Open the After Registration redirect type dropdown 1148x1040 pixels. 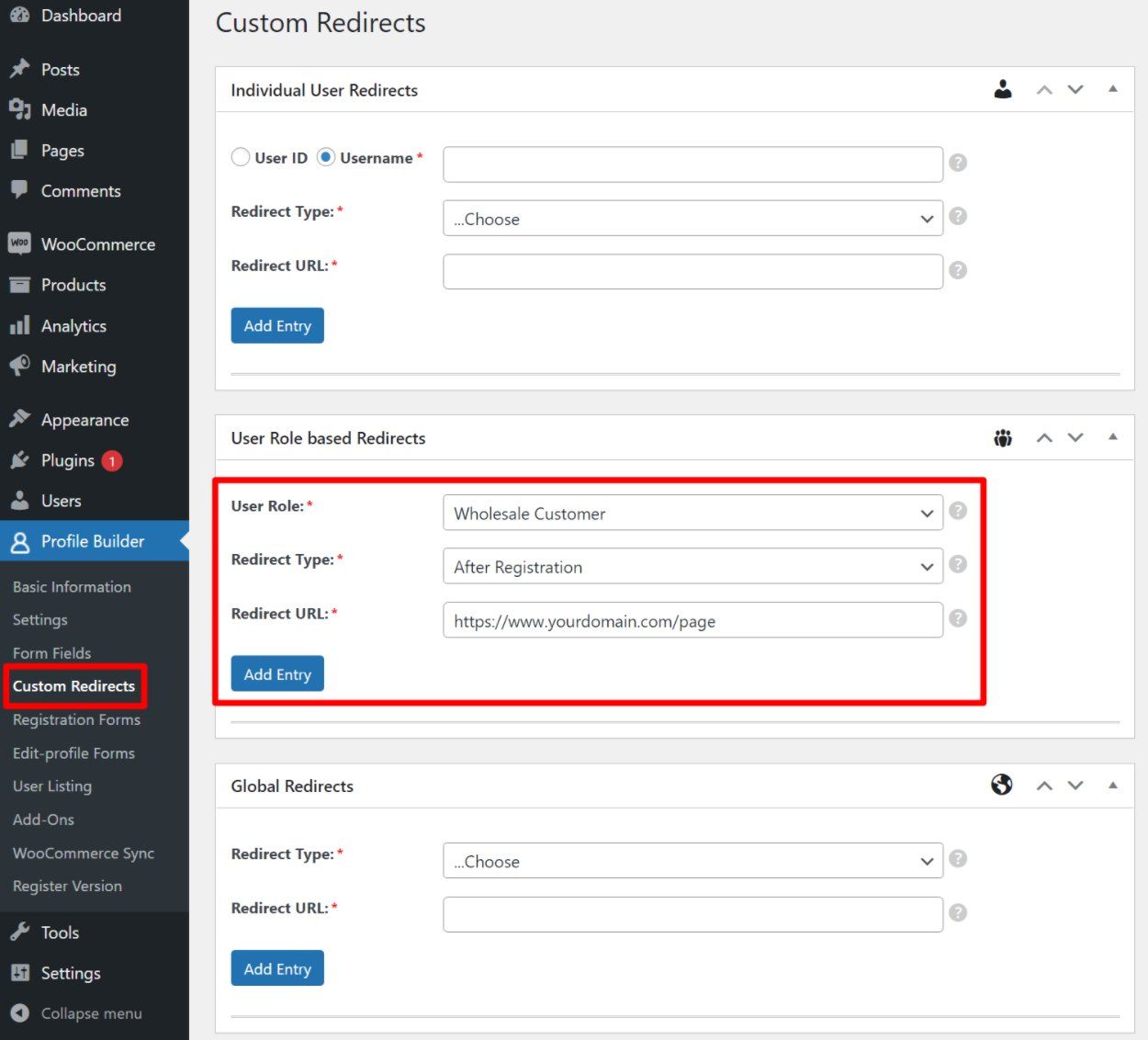coord(692,567)
